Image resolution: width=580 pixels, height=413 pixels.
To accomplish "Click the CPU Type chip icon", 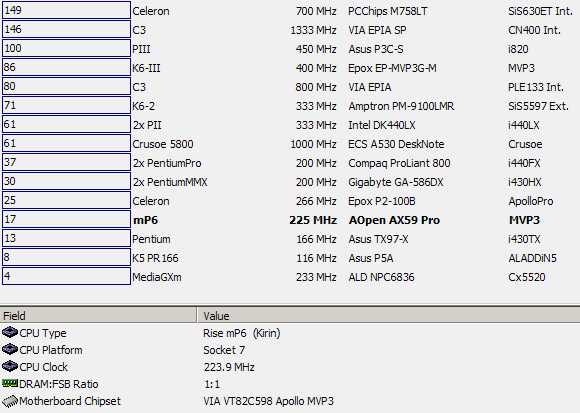I will pos(10,332).
